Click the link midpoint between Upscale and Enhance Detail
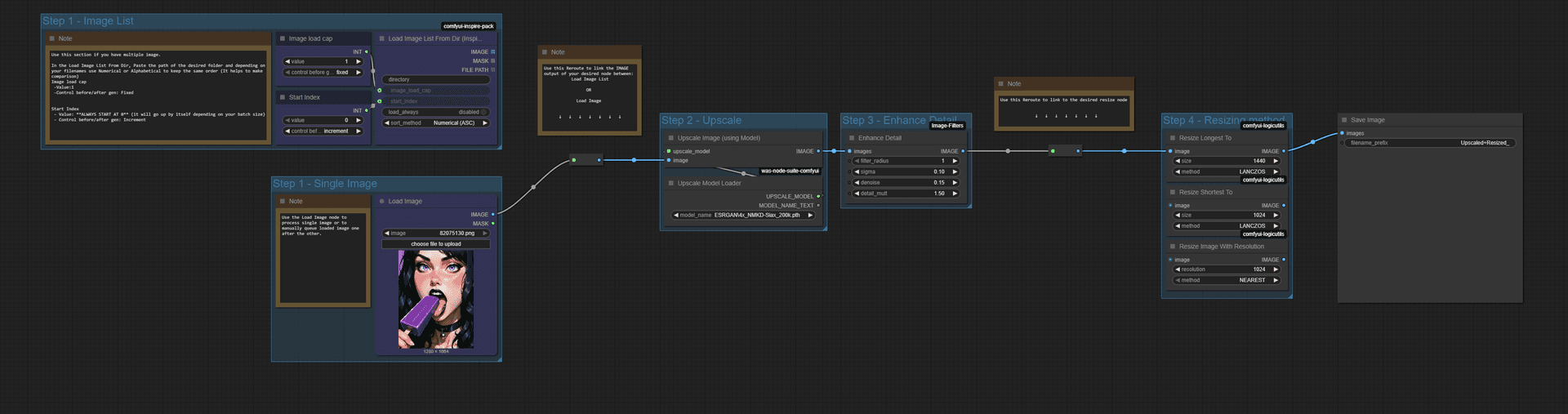1568x414 pixels. (x=834, y=151)
